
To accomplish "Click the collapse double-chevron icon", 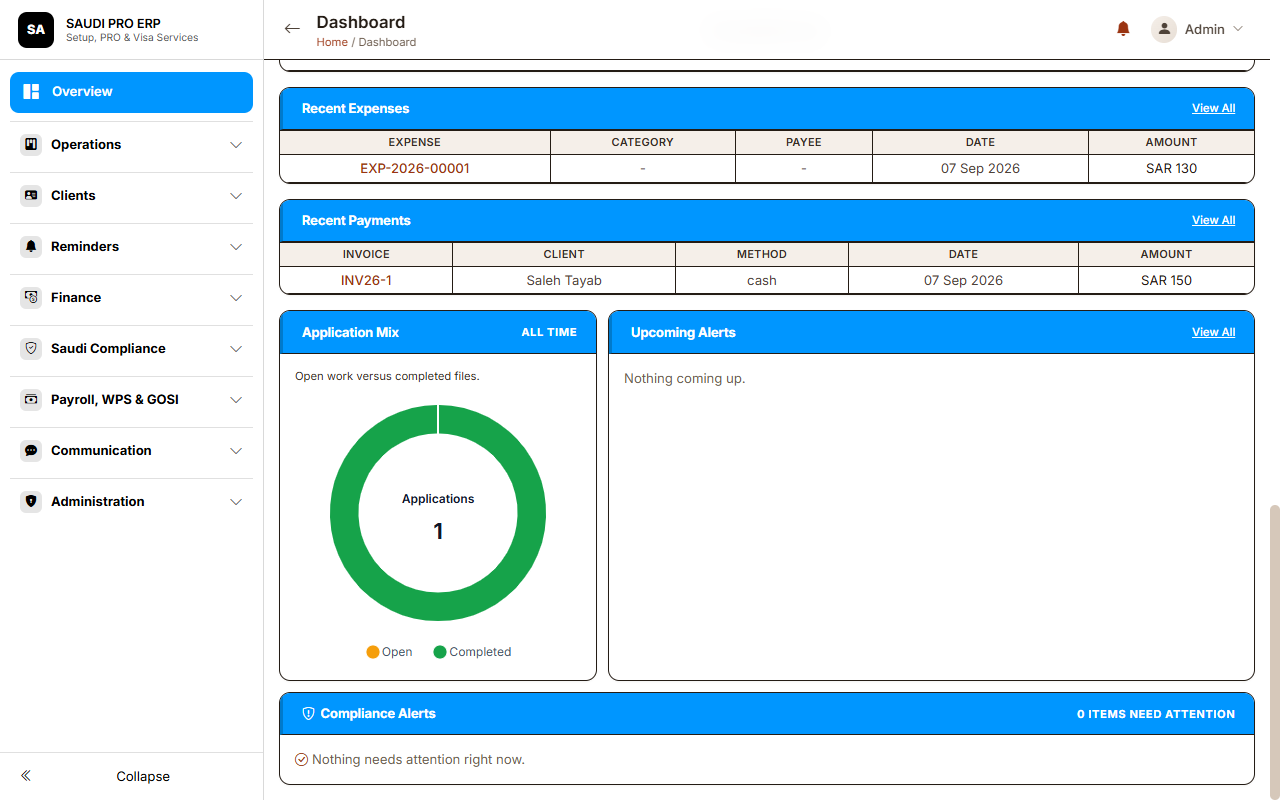I will click(26, 776).
